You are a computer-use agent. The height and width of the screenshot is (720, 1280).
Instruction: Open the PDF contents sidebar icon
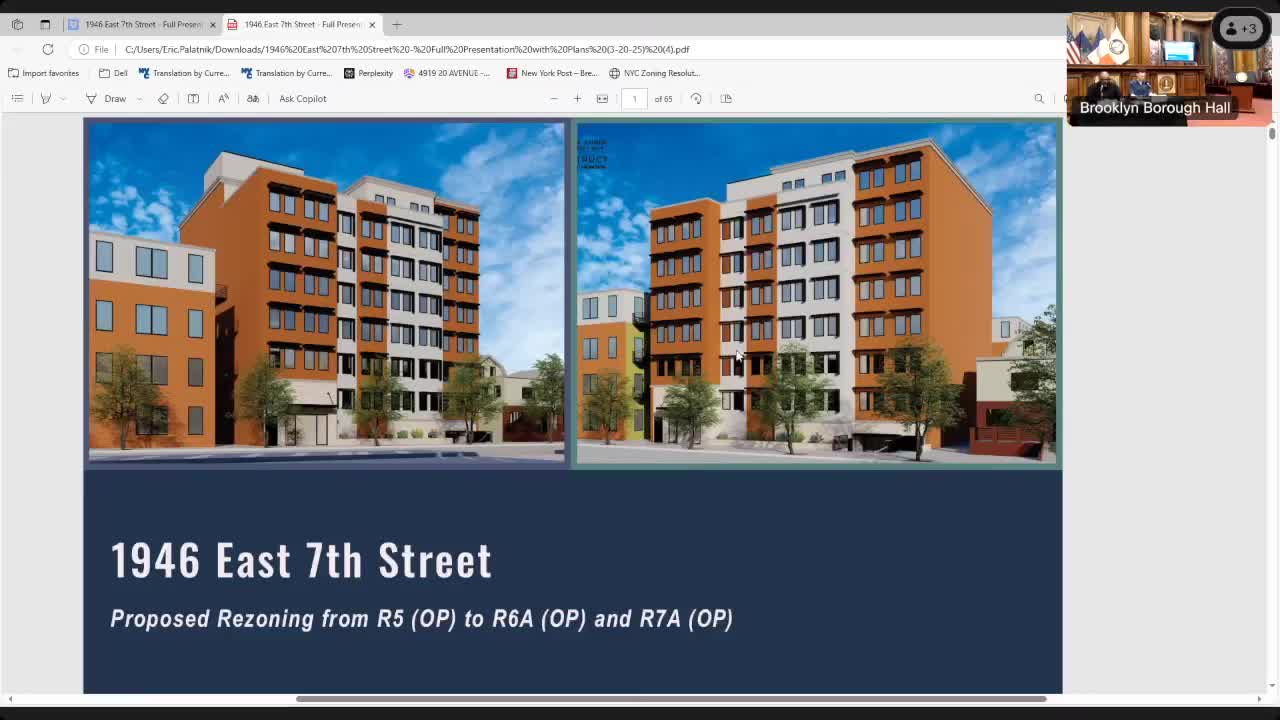(17, 98)
